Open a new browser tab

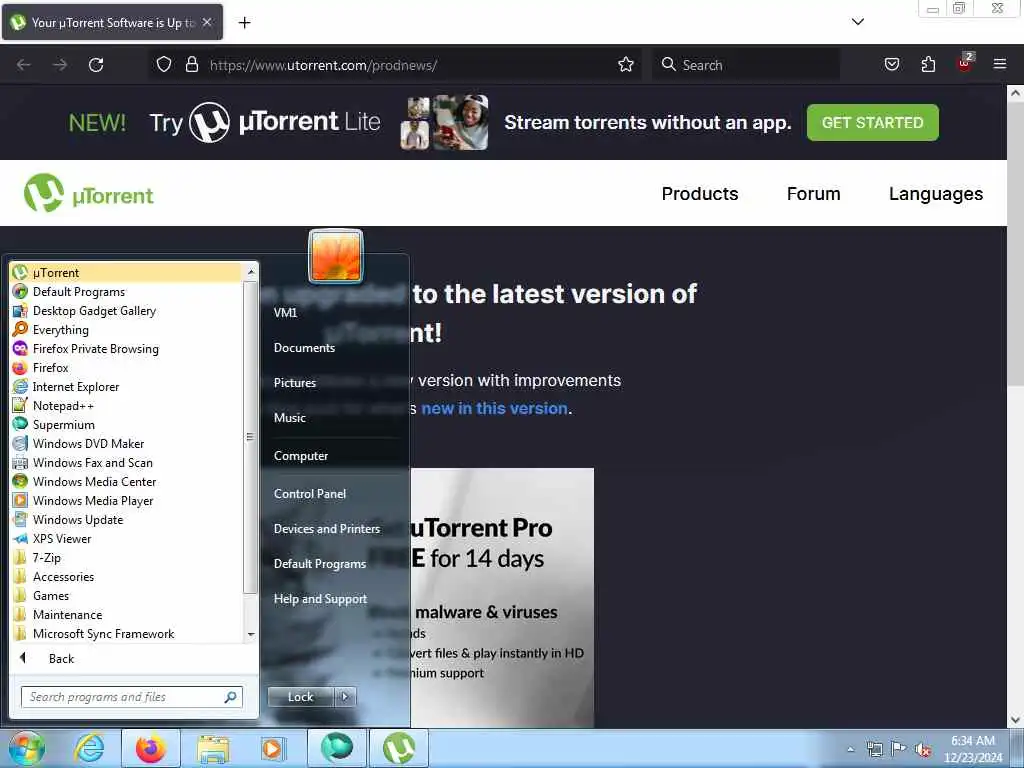[x=244, y=22]
